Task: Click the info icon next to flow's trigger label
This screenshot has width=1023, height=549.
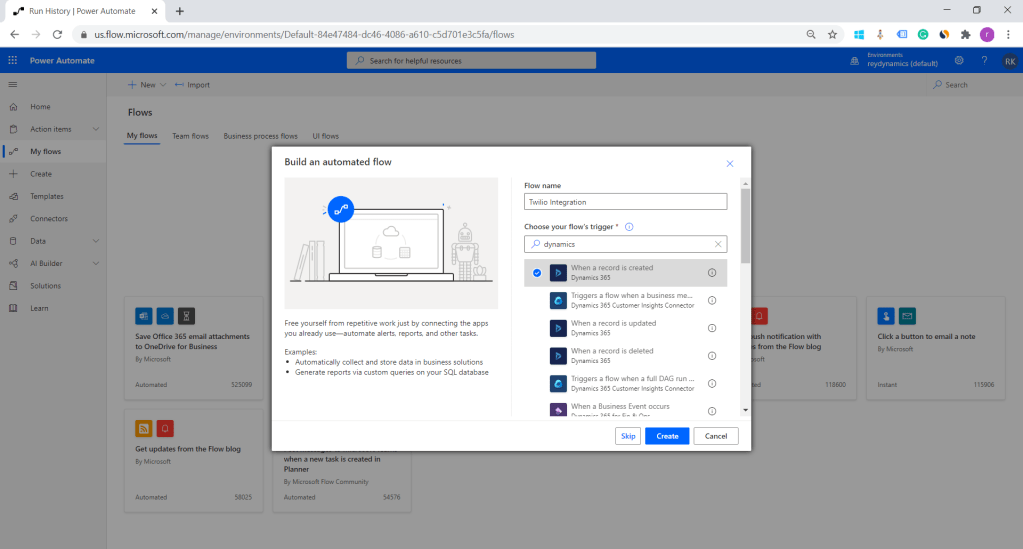Action: pos(629,227)
